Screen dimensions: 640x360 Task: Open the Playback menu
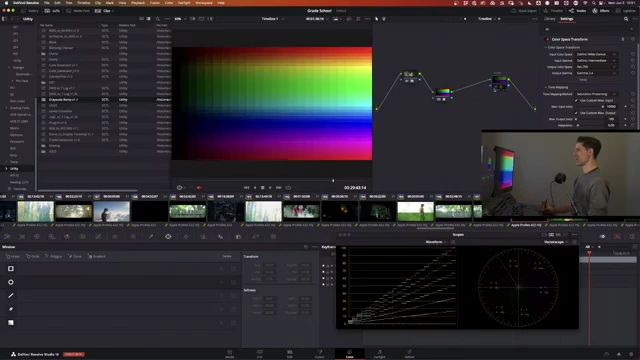[x=138, y=3]
